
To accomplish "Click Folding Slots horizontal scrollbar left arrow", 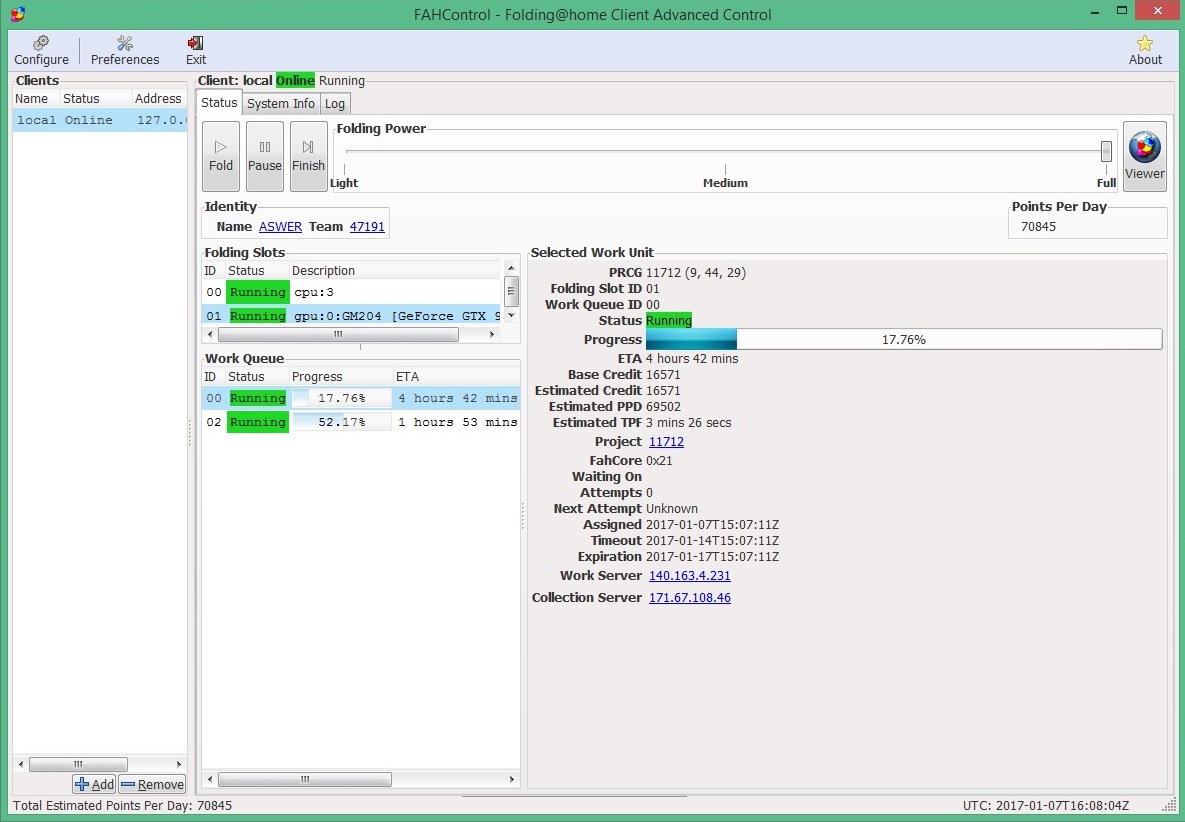I will tap(210, 334).
